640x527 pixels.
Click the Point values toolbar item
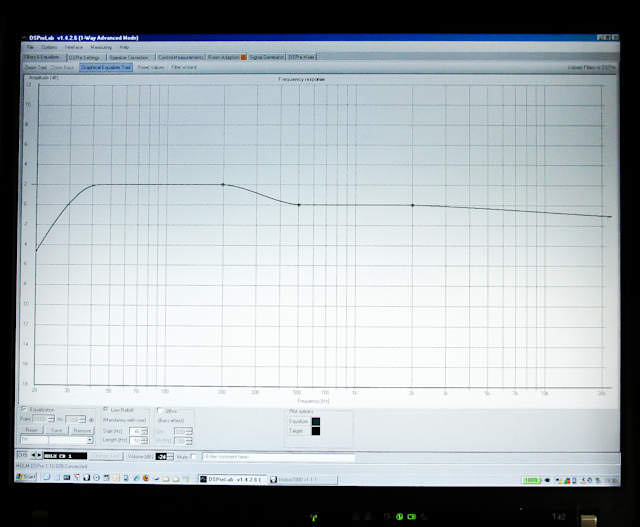pos(151,67)
